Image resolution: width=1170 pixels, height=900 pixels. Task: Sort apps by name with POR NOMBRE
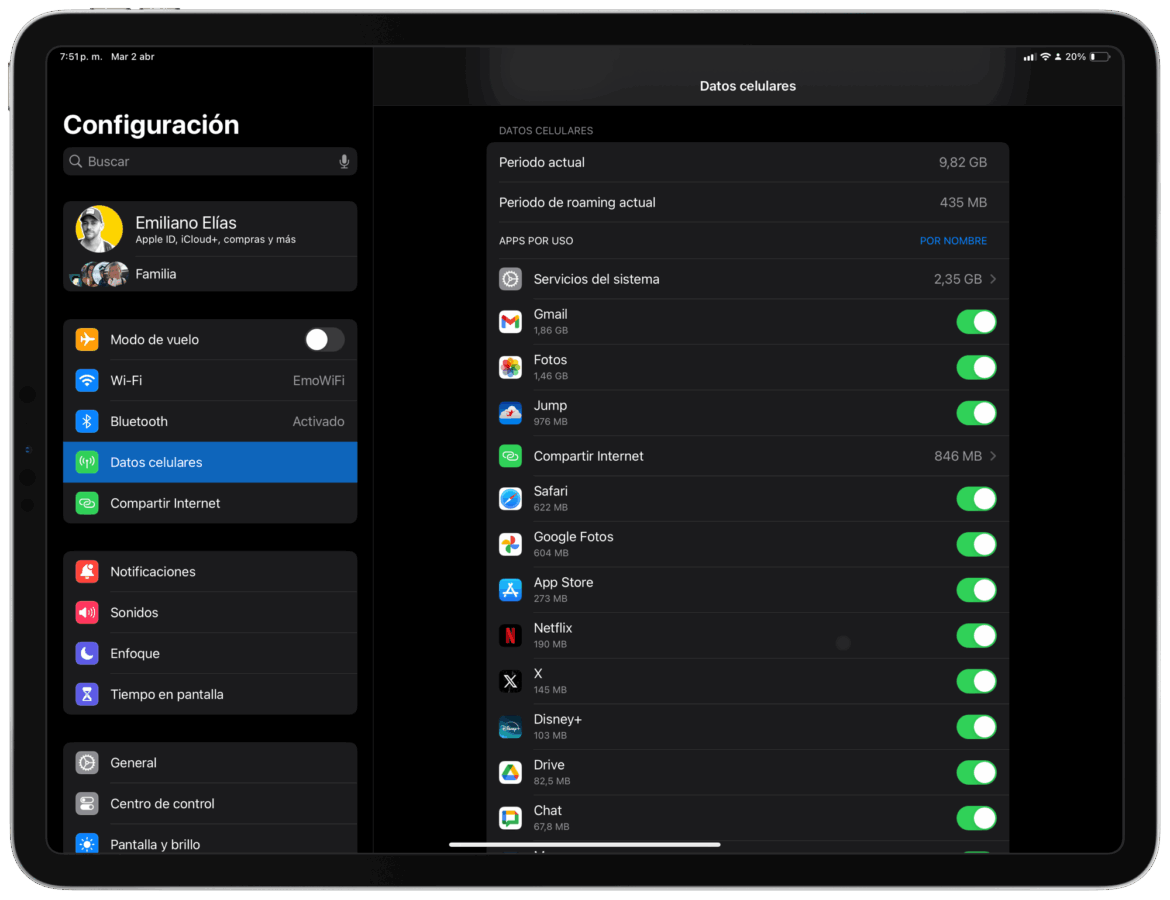[x=953, y=240]
